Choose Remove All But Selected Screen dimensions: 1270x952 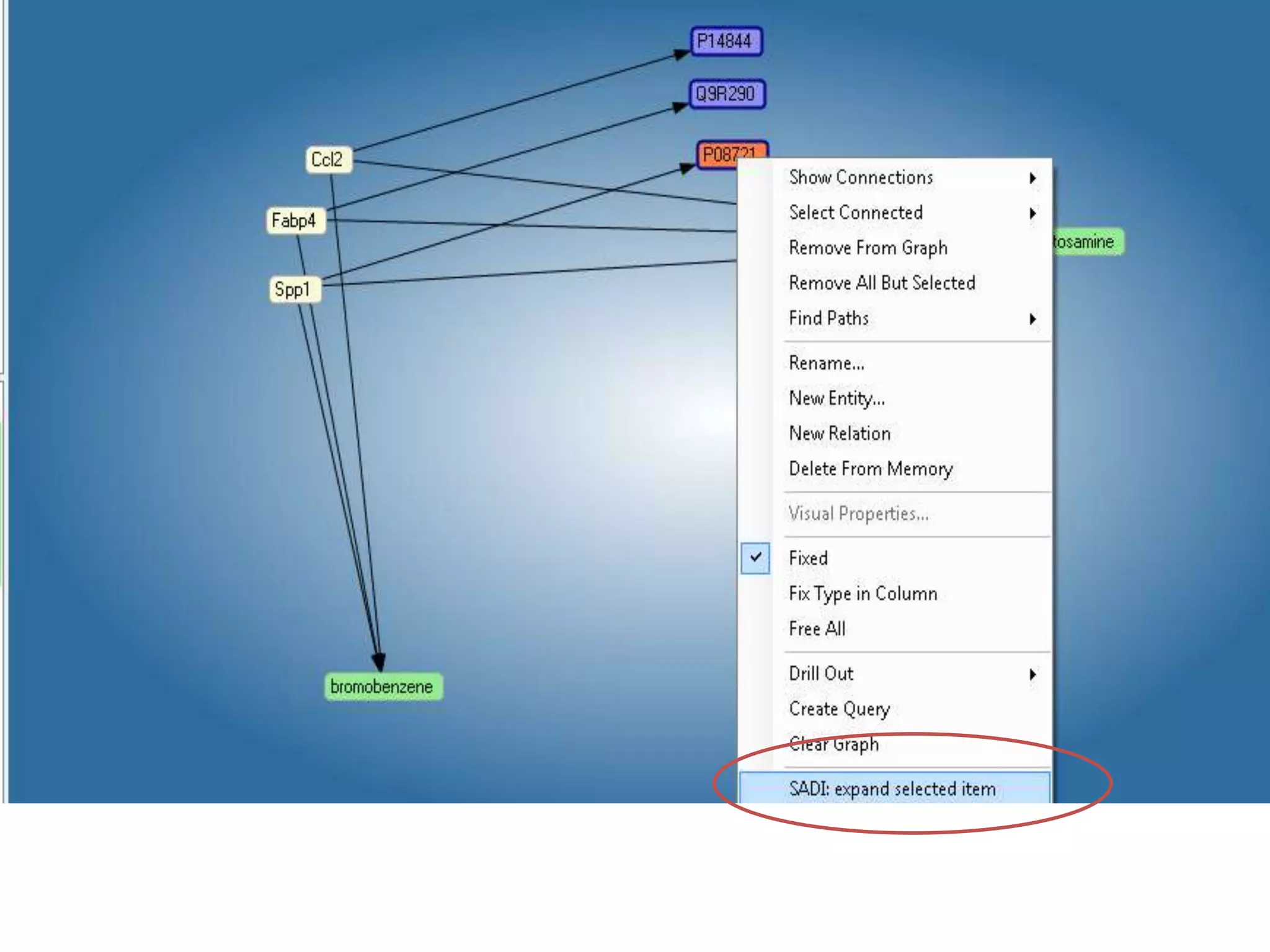[882, 283]
